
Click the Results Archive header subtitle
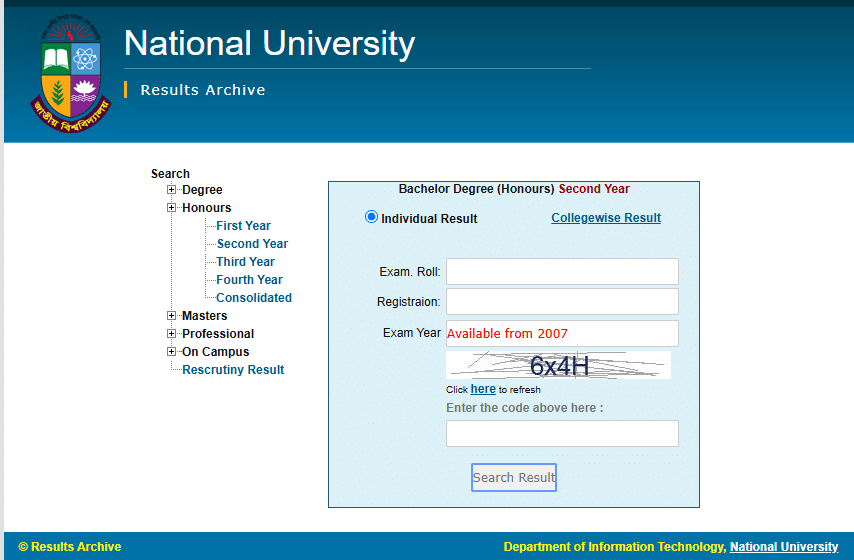(203, 90)
